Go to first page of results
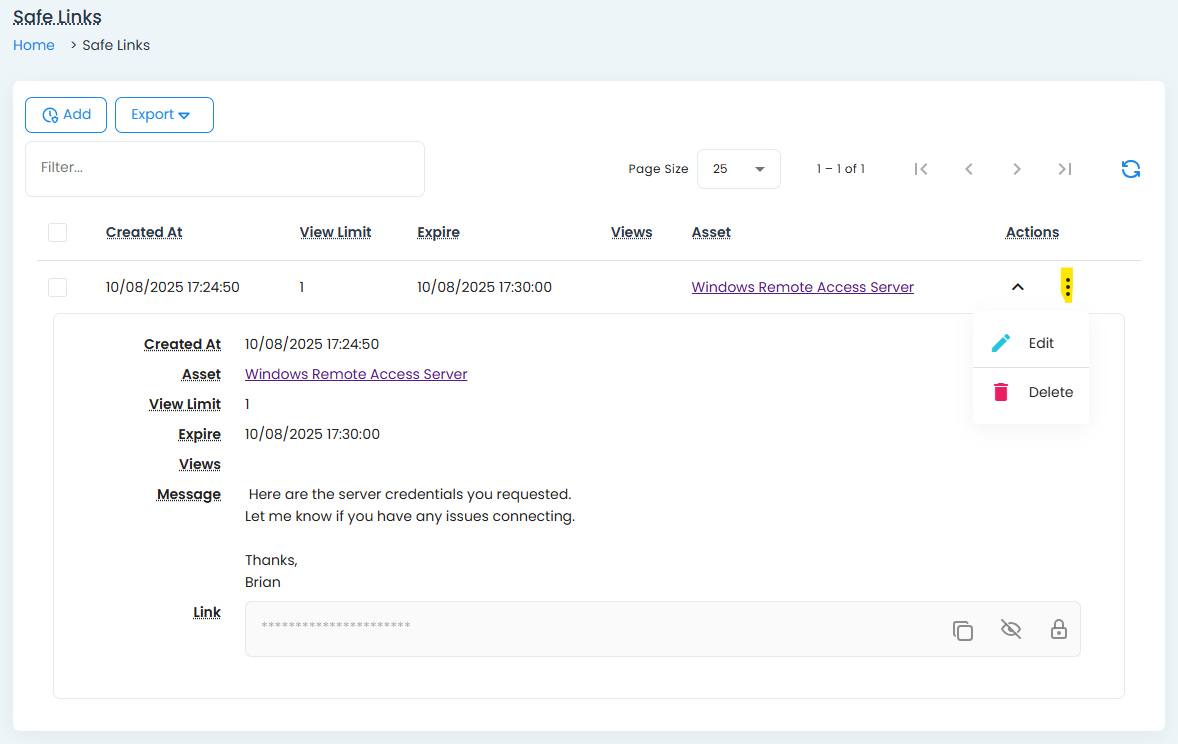 (921, 169)
